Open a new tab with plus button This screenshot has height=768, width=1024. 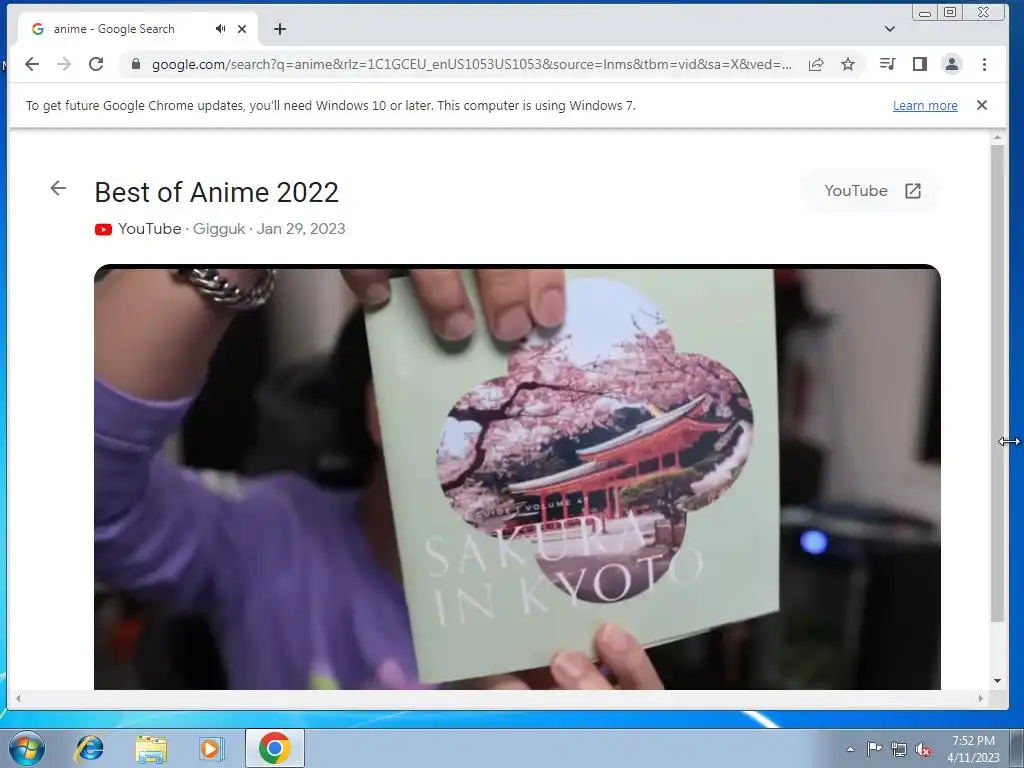[280, 29]
